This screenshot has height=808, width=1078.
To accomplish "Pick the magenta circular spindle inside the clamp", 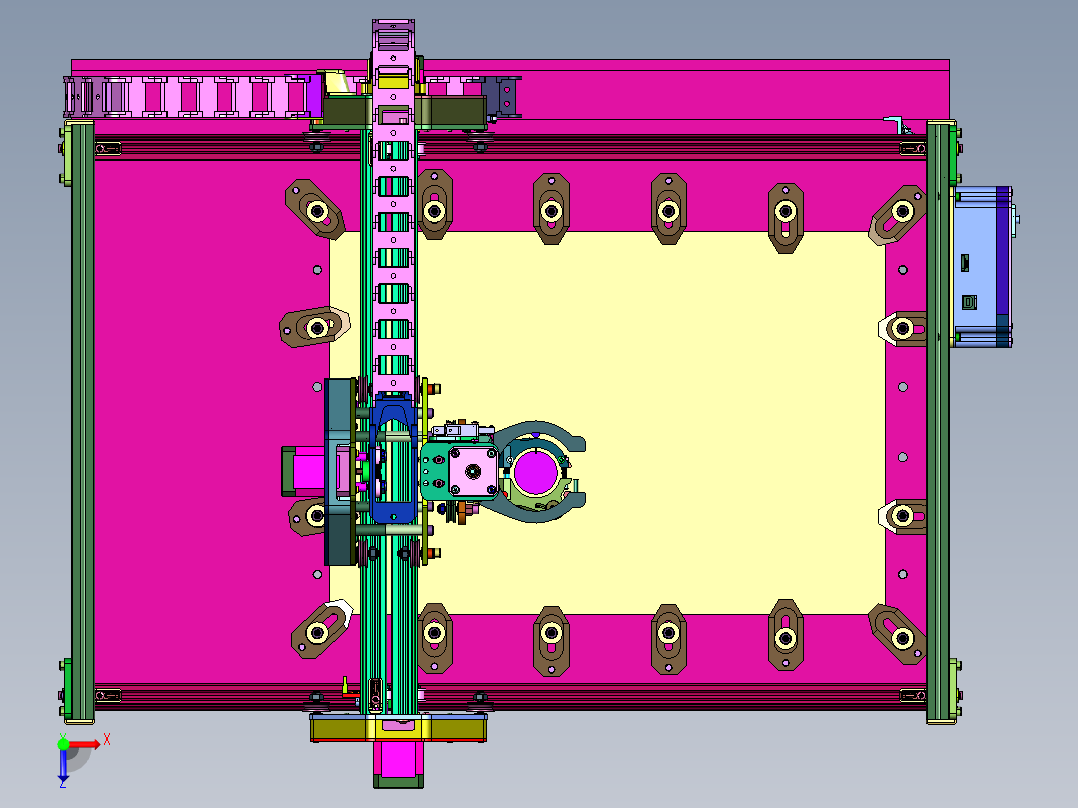I will [x=536, y=472].
